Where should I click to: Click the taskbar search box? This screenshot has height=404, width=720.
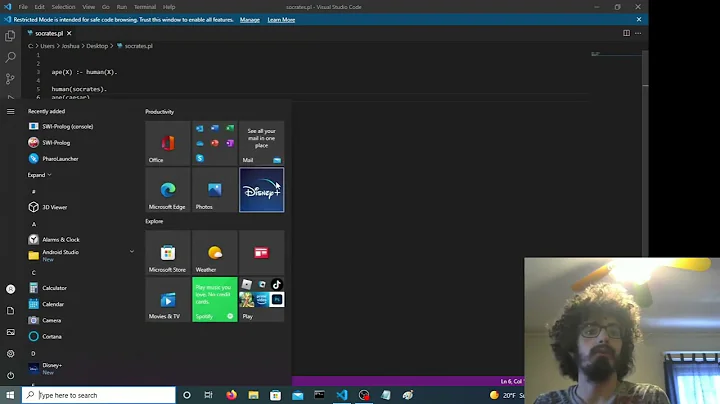click(x=99, y=395)
